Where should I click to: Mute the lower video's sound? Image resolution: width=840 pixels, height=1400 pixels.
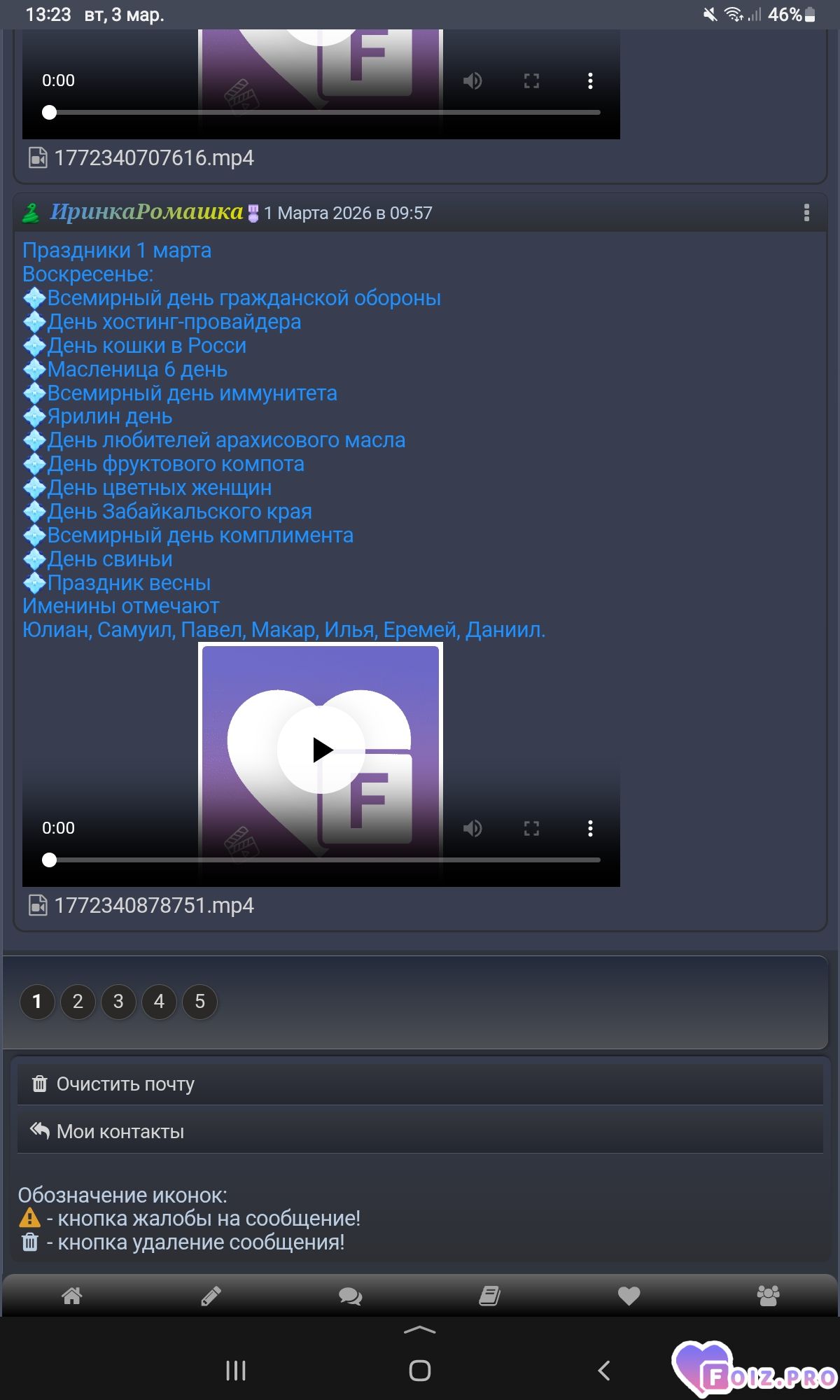tap(472, 829)
